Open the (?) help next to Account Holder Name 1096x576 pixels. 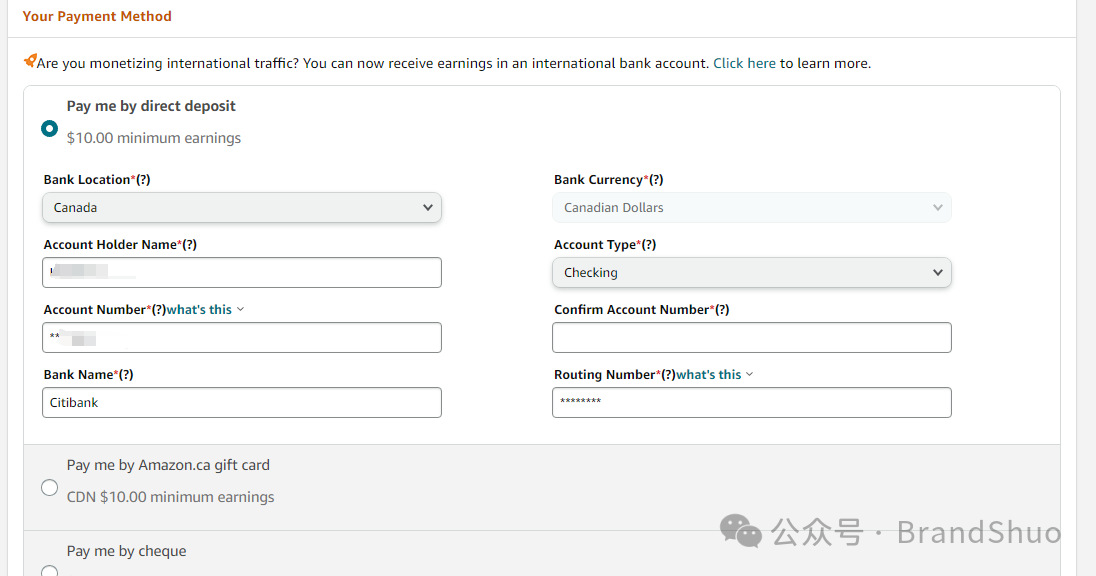[190, 245]
